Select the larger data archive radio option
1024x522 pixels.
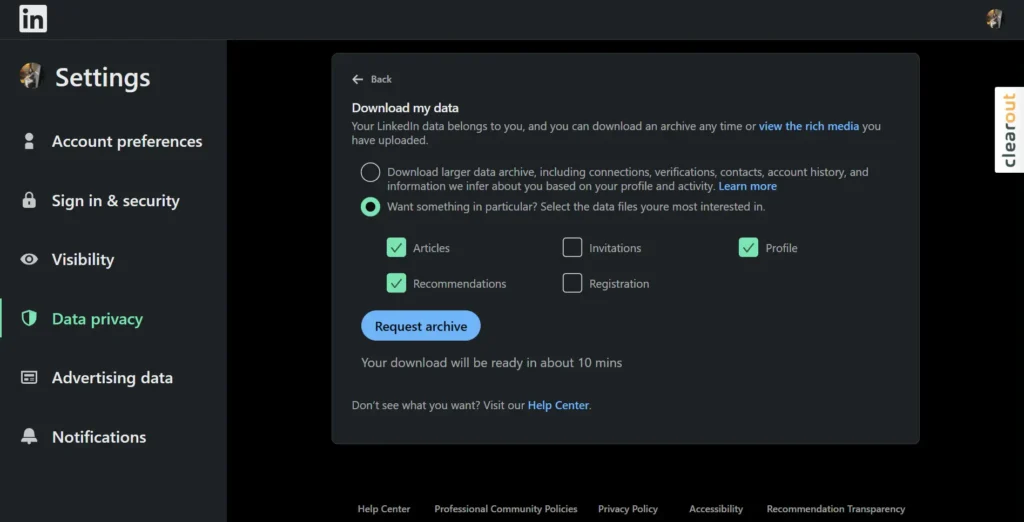[x=370, y=172]
